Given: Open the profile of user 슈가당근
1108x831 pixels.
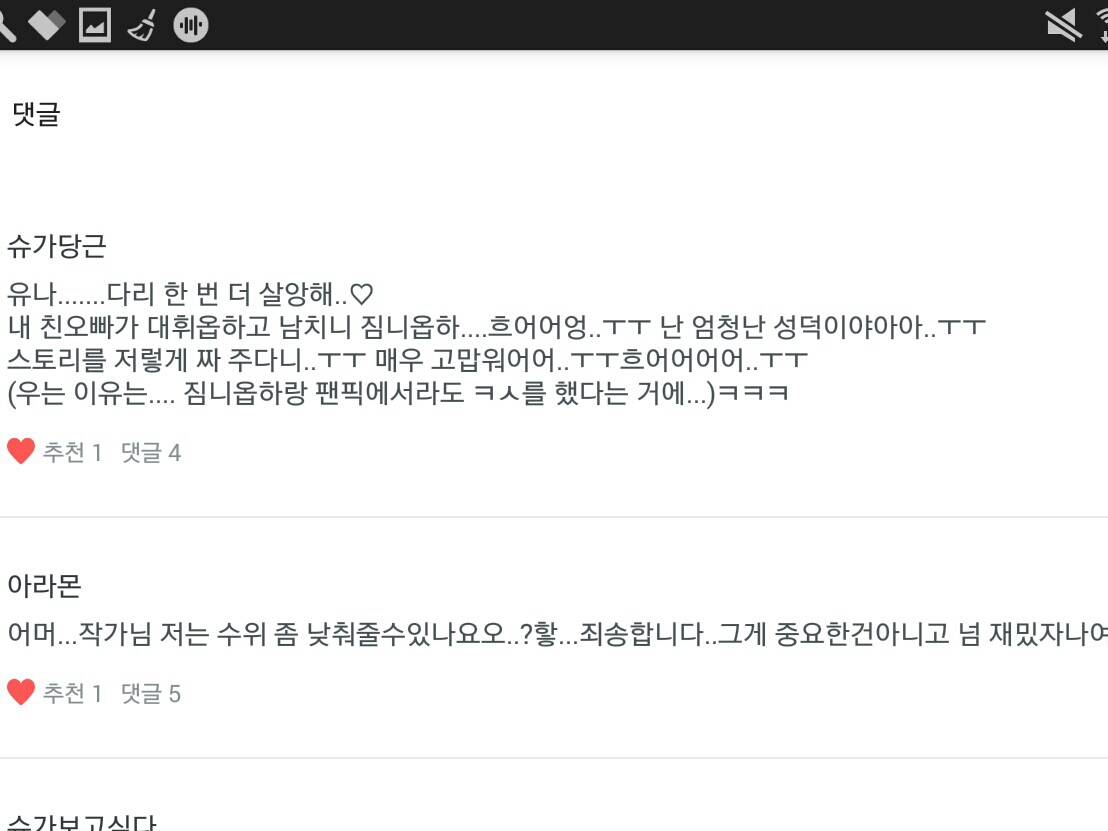Looking at the screenshot, I should click(57, 246).
